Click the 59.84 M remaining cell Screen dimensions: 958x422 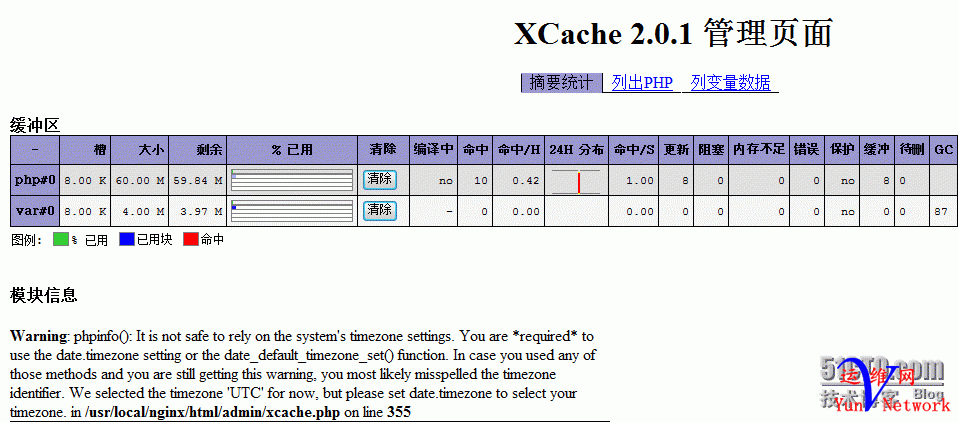[198, 180]
